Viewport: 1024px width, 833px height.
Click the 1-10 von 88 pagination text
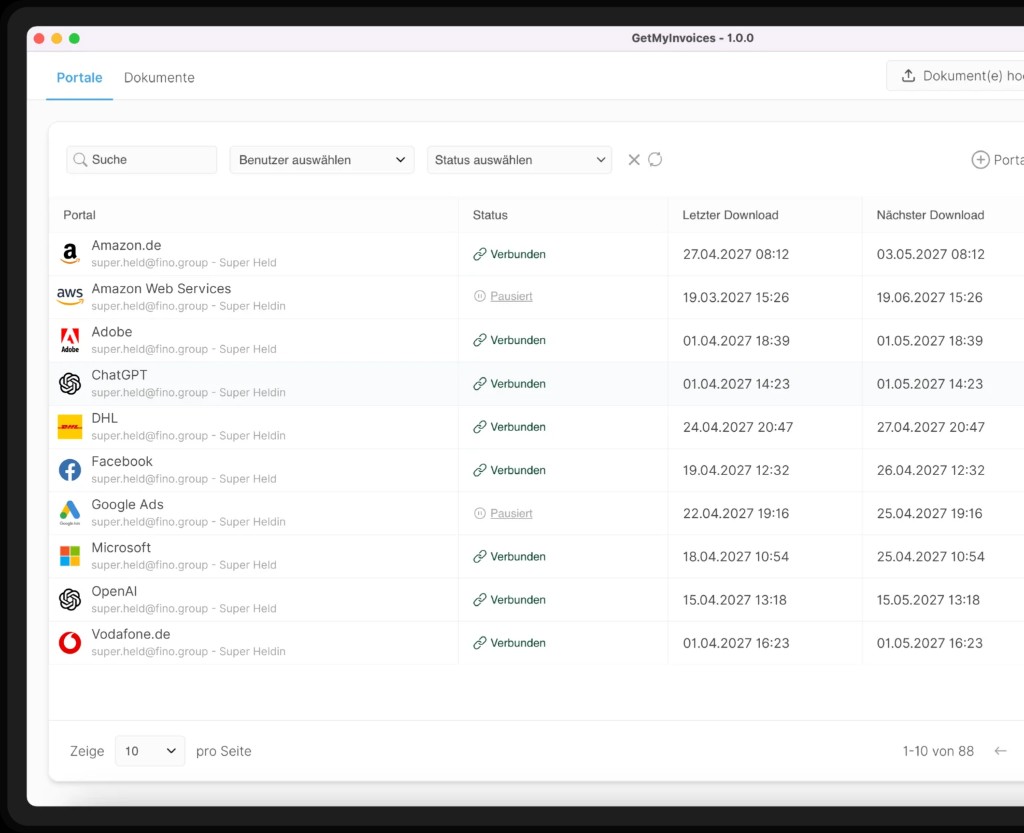tap(938, 751)
